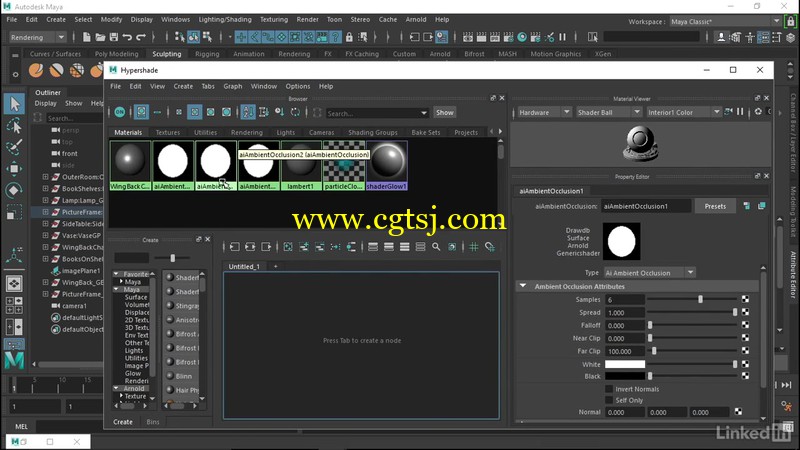
Task: Open the Arnold main menu
Action: tap(416, 19)
